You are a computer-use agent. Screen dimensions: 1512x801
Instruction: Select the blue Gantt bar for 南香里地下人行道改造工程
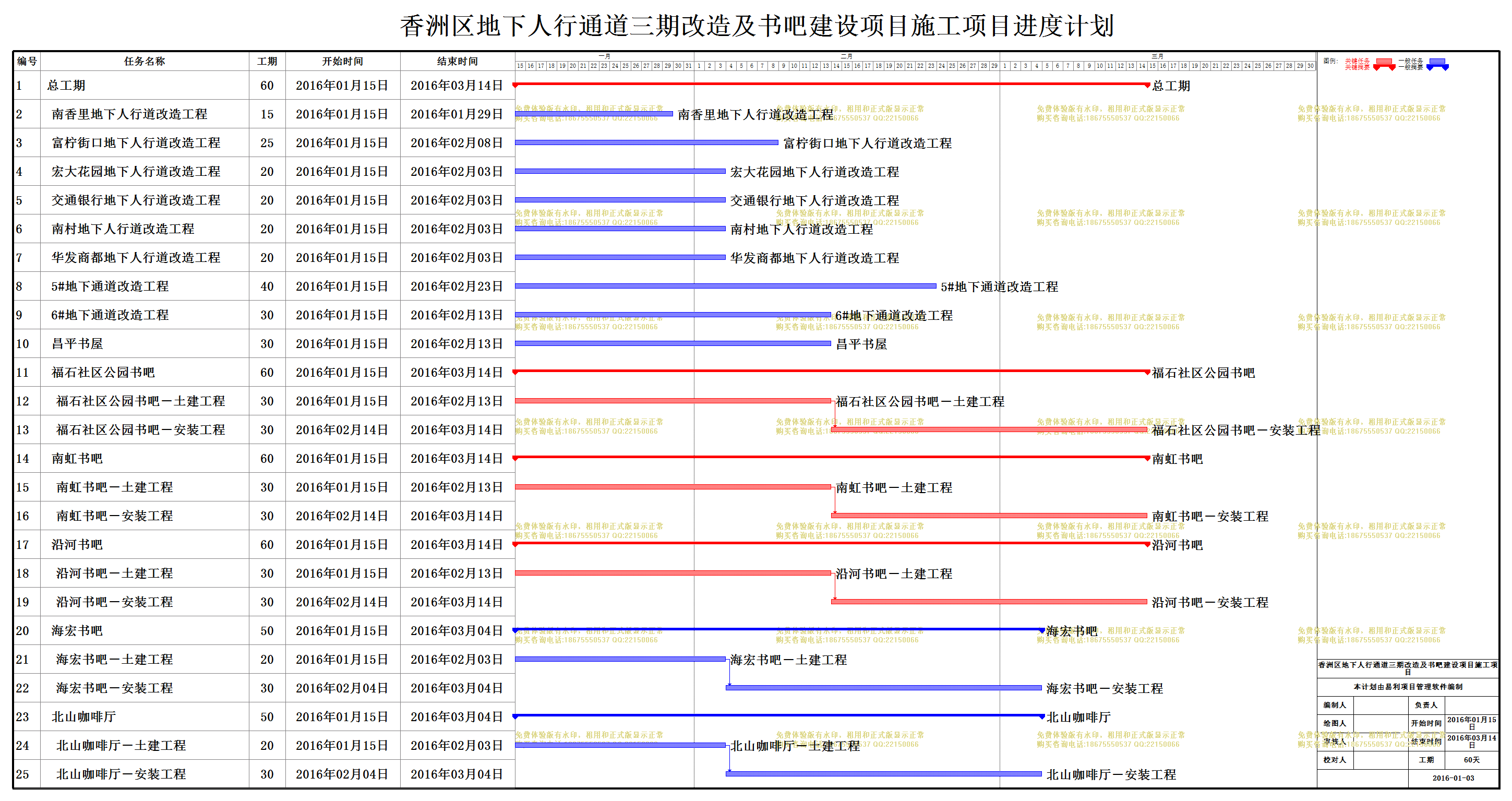(594, 114)
